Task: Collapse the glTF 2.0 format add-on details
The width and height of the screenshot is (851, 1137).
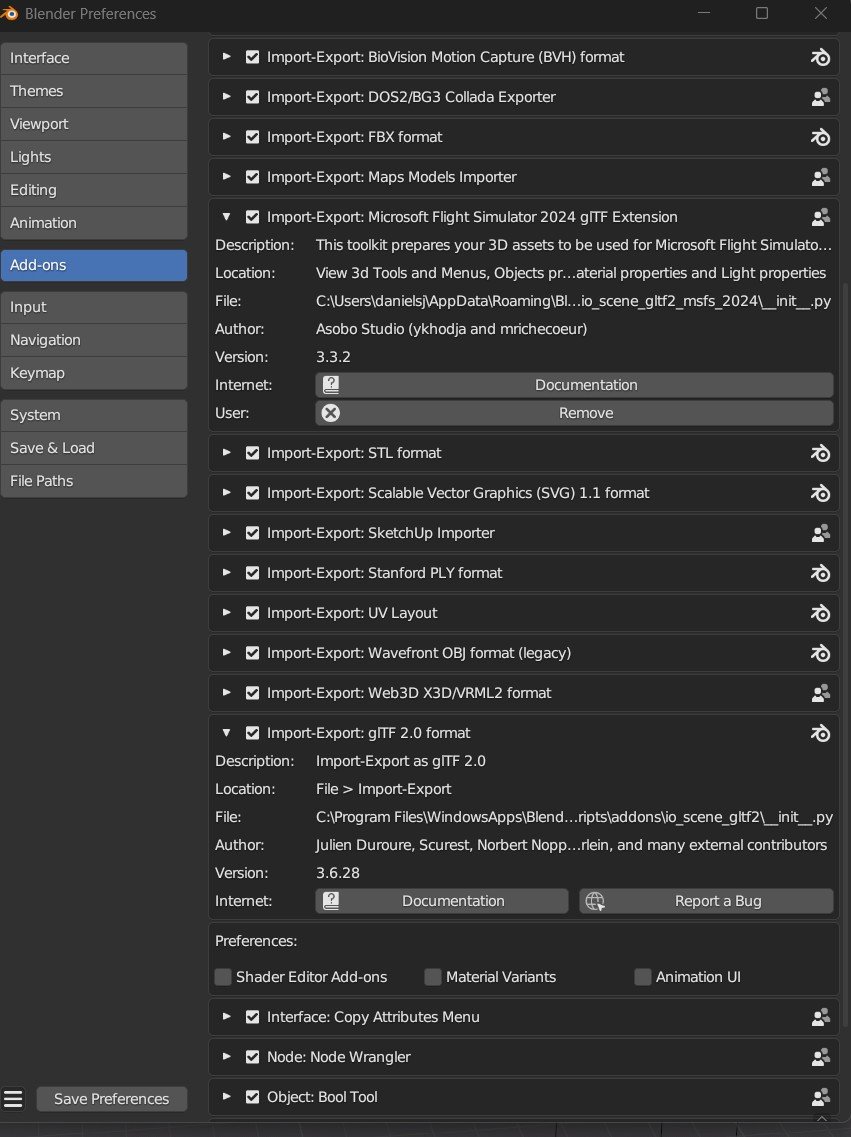Action: point(226,733)
